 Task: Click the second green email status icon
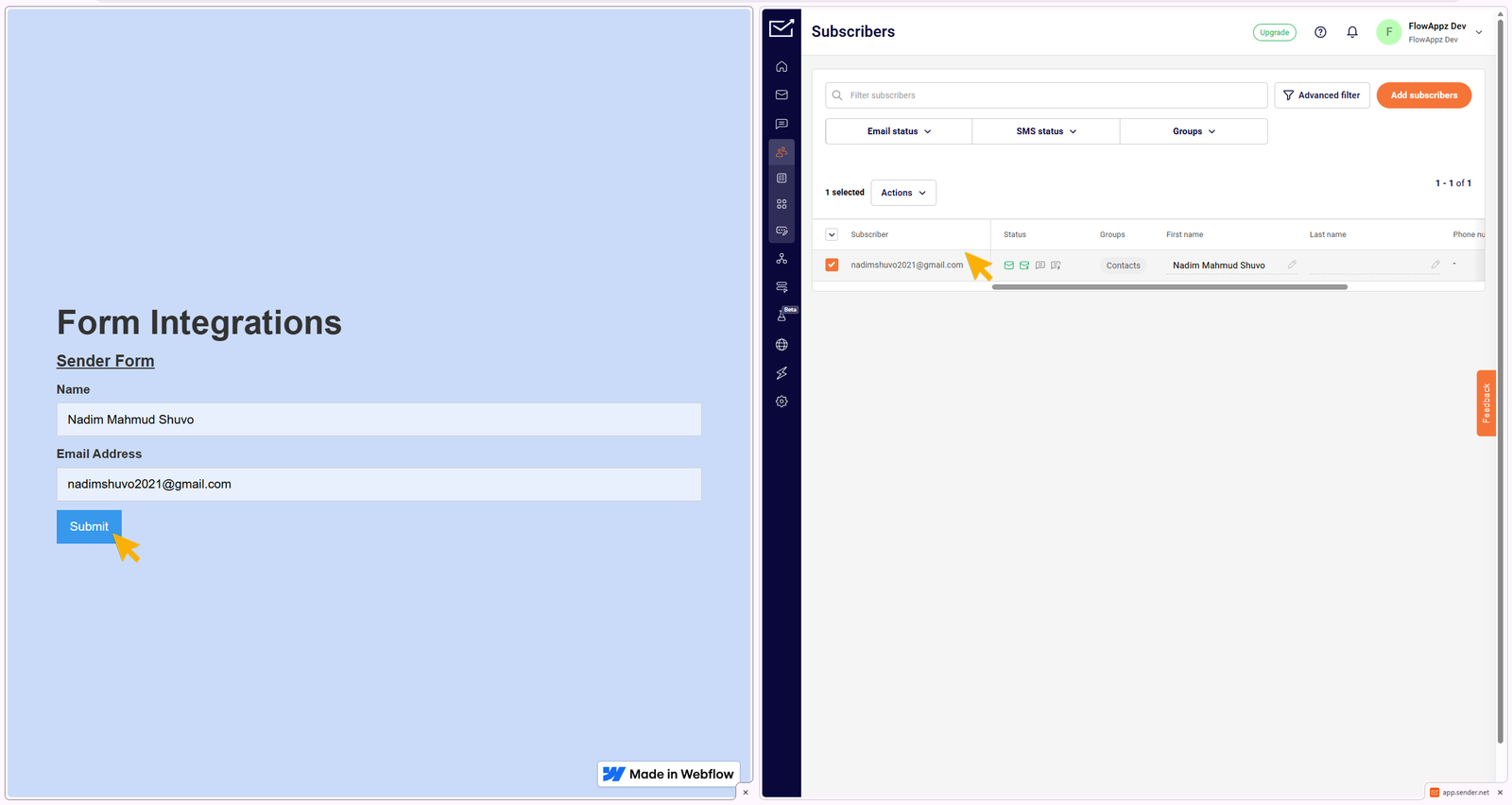(x=1024, y=265)
